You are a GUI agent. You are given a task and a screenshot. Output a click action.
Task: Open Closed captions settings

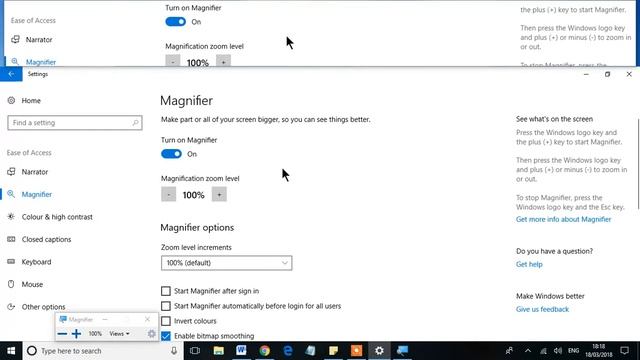[47, 239]
